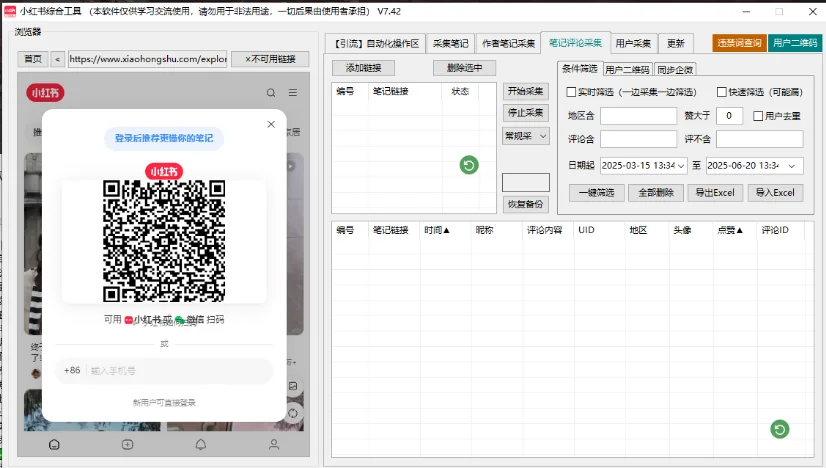The height and width of the screenshot is (468, 826).
Task: Switch to 作者笔记采集 tab
Action: 508,44
